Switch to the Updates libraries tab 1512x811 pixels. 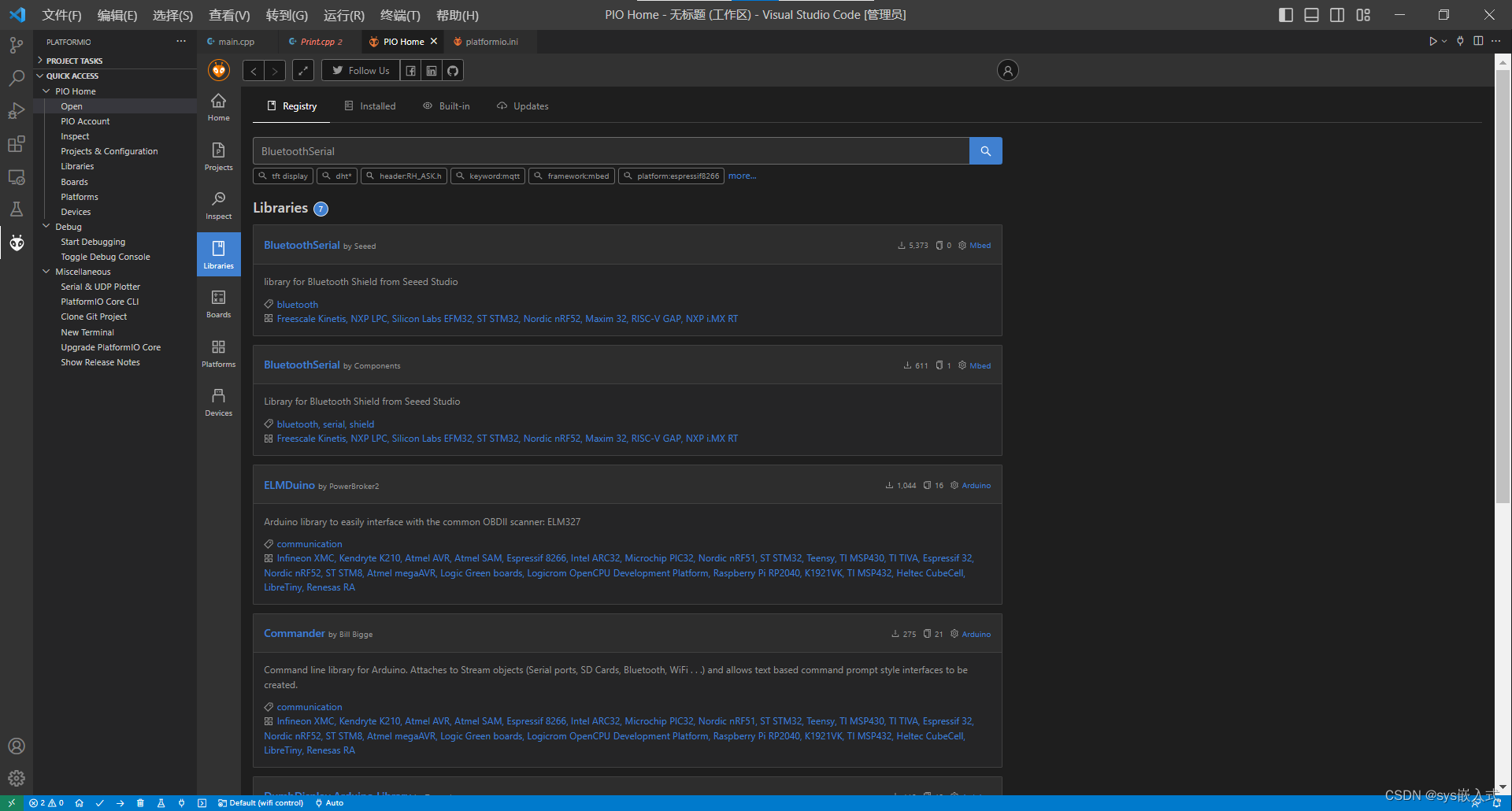click(523, 106)
